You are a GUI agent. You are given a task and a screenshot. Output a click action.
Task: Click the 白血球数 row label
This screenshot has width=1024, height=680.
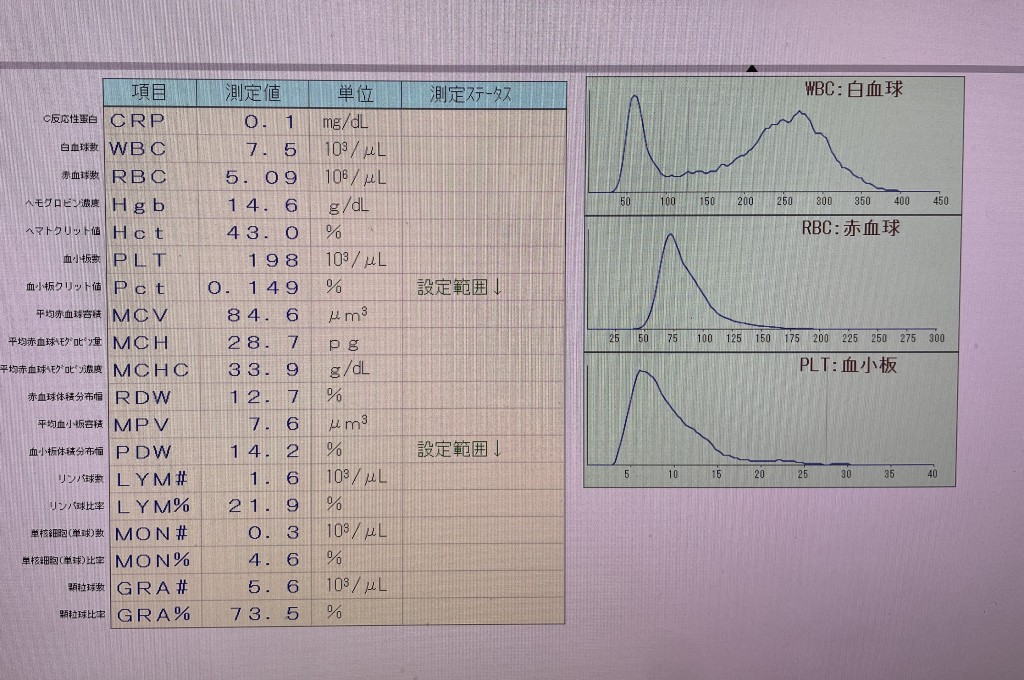coord(80,148)
